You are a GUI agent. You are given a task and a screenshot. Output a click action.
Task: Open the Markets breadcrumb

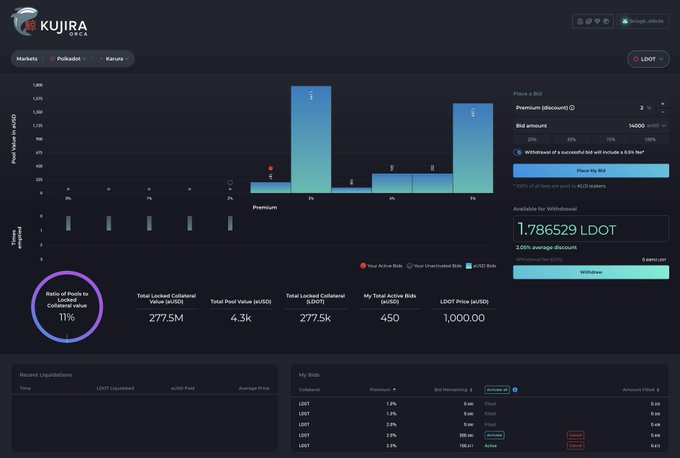[x=27, y=59]
